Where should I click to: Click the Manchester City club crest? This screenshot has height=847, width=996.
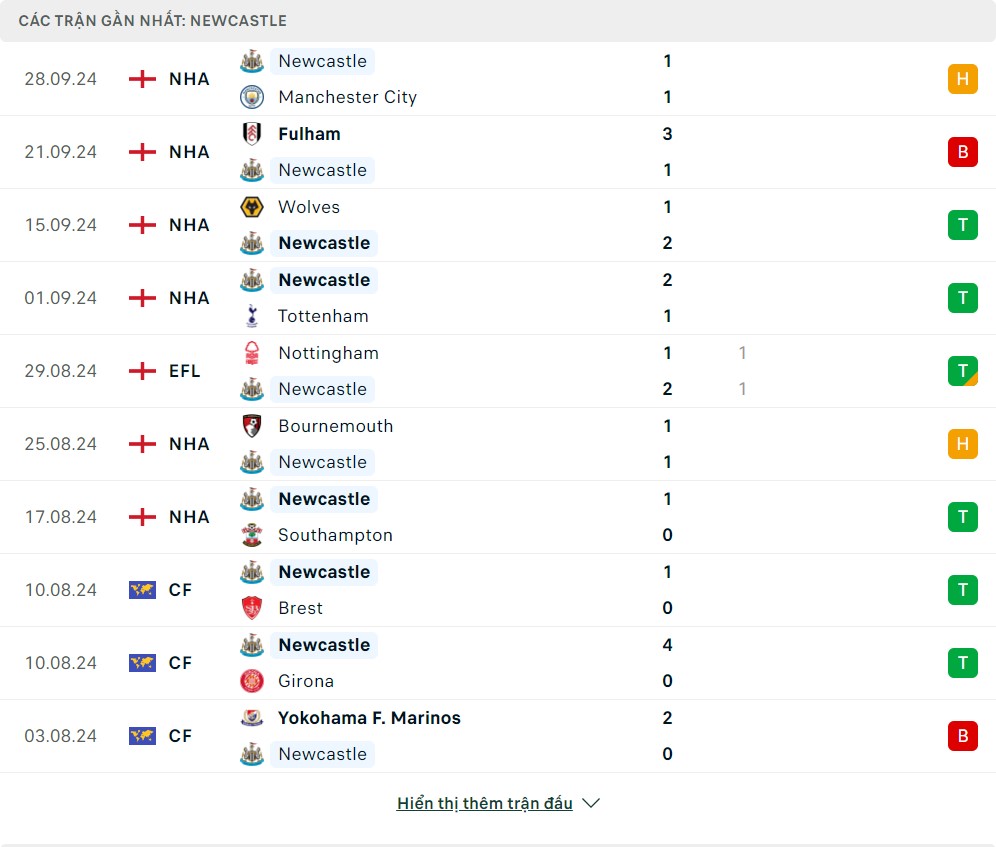pos(251,97)
